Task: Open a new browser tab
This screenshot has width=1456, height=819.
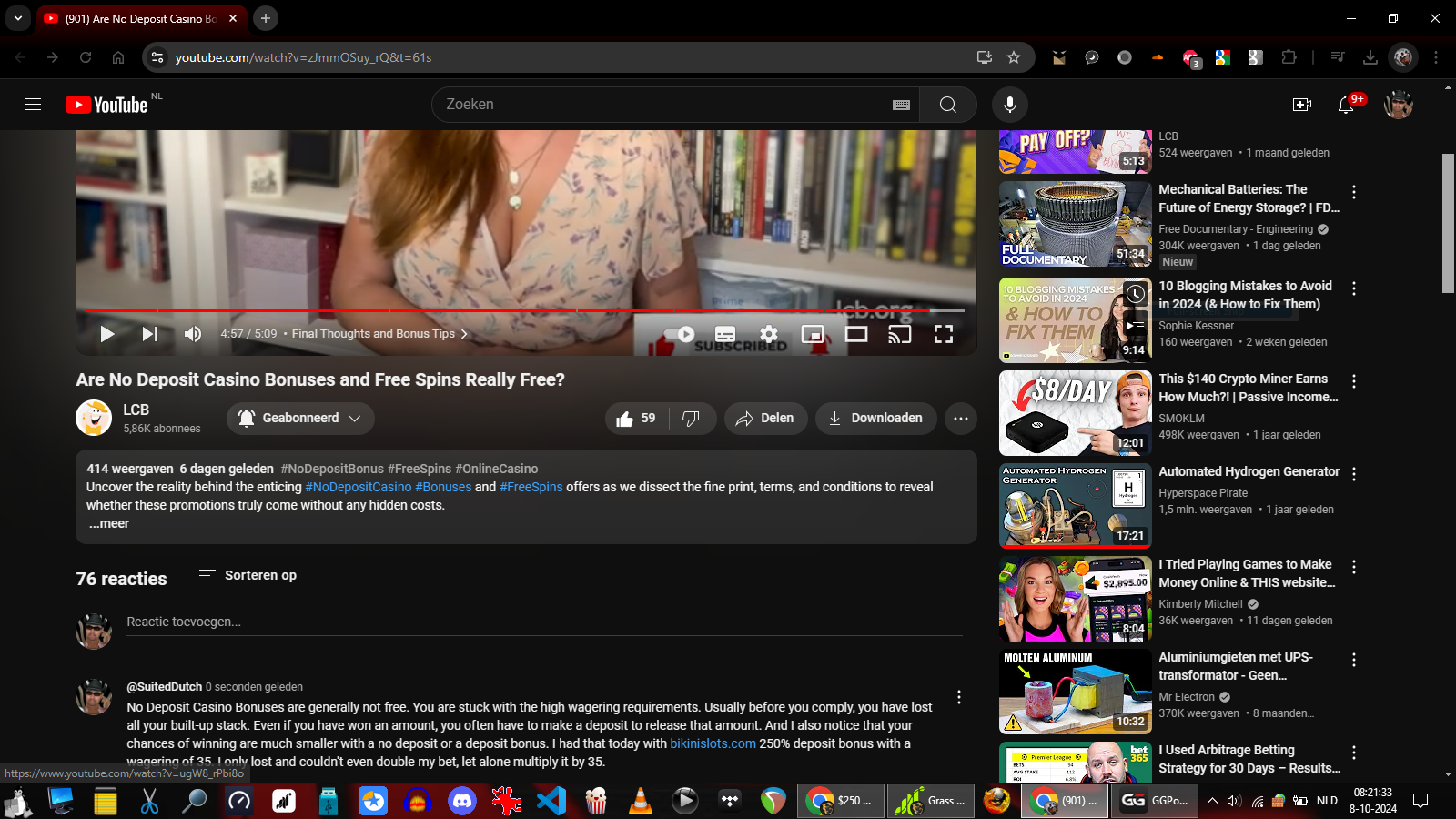Action: pos(265,18)
